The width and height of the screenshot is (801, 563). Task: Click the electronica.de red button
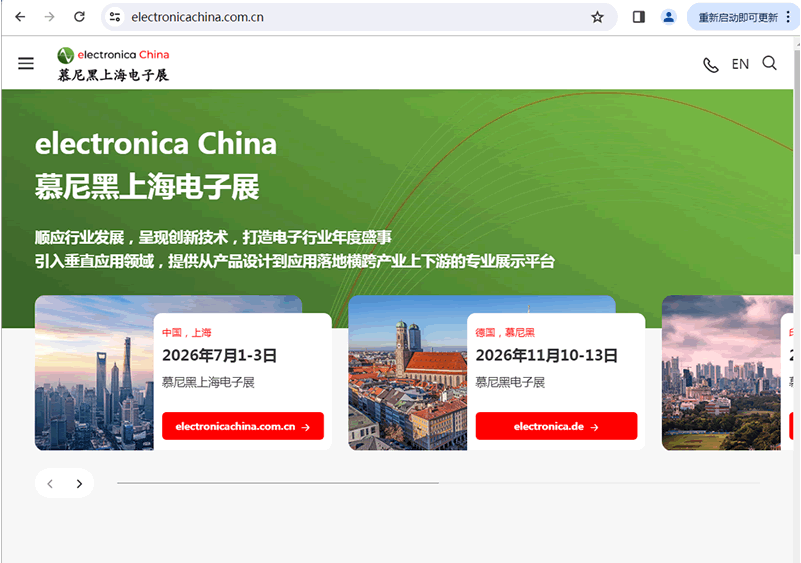(x=556, y=426)
